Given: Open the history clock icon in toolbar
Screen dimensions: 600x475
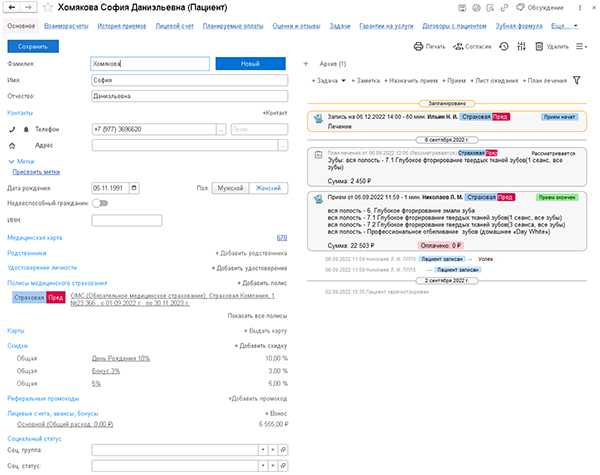Looking at the screenshot, I should click(503, 47).
